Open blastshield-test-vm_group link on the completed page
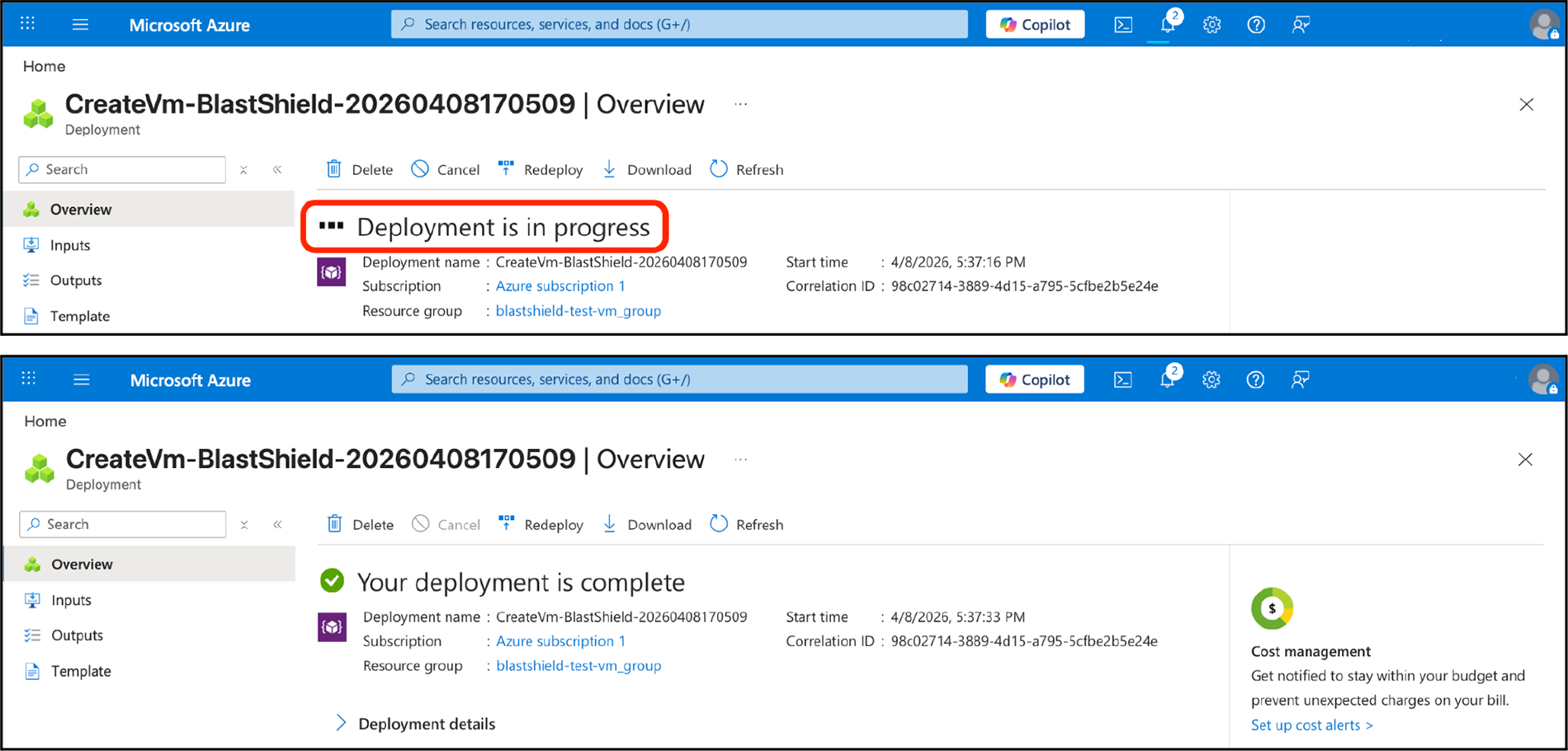 579,666
